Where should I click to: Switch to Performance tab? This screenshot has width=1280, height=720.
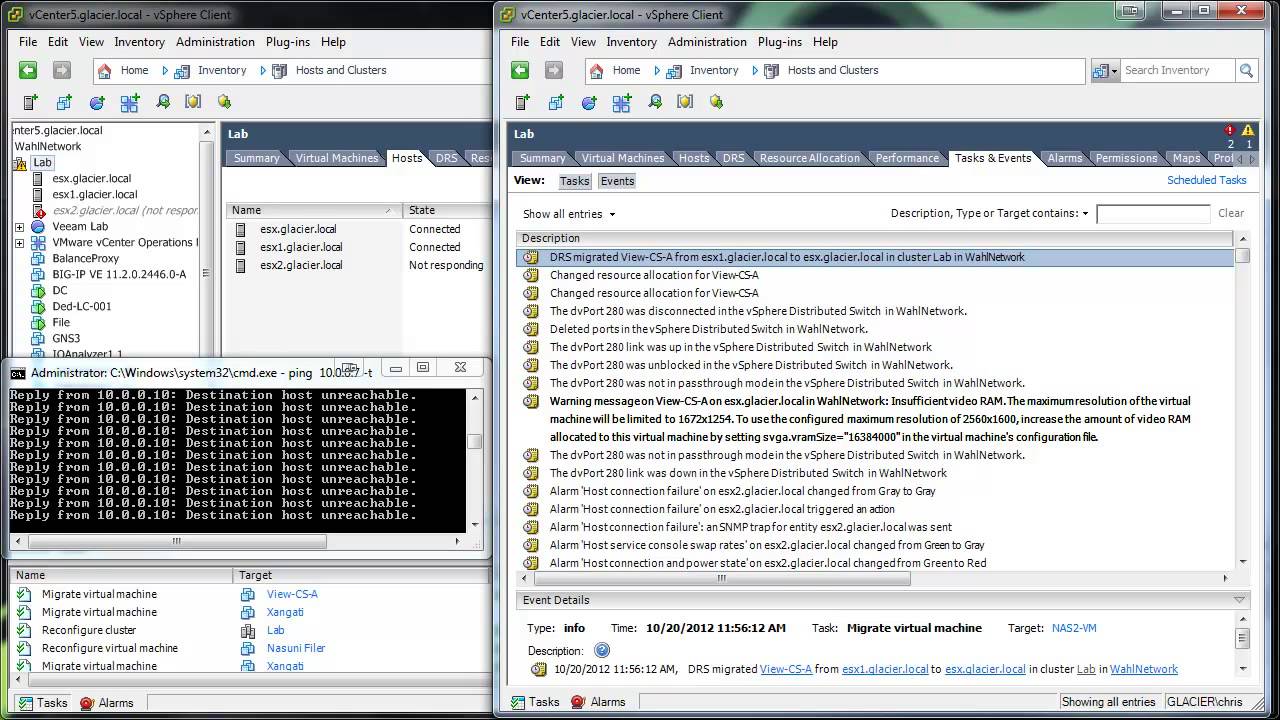point(907,158)
